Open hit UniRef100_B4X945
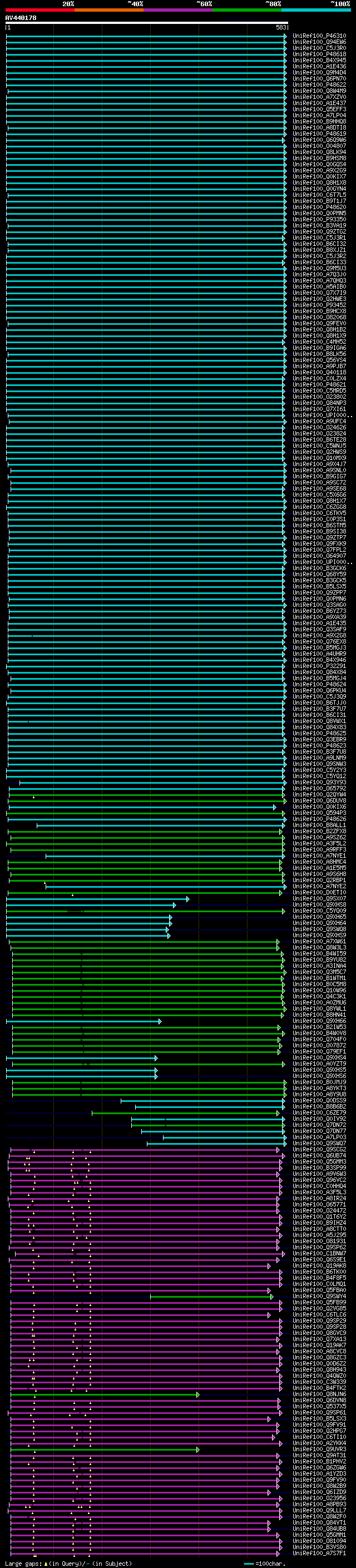This screenshot has height=1568, width=356. coord(319,60)
